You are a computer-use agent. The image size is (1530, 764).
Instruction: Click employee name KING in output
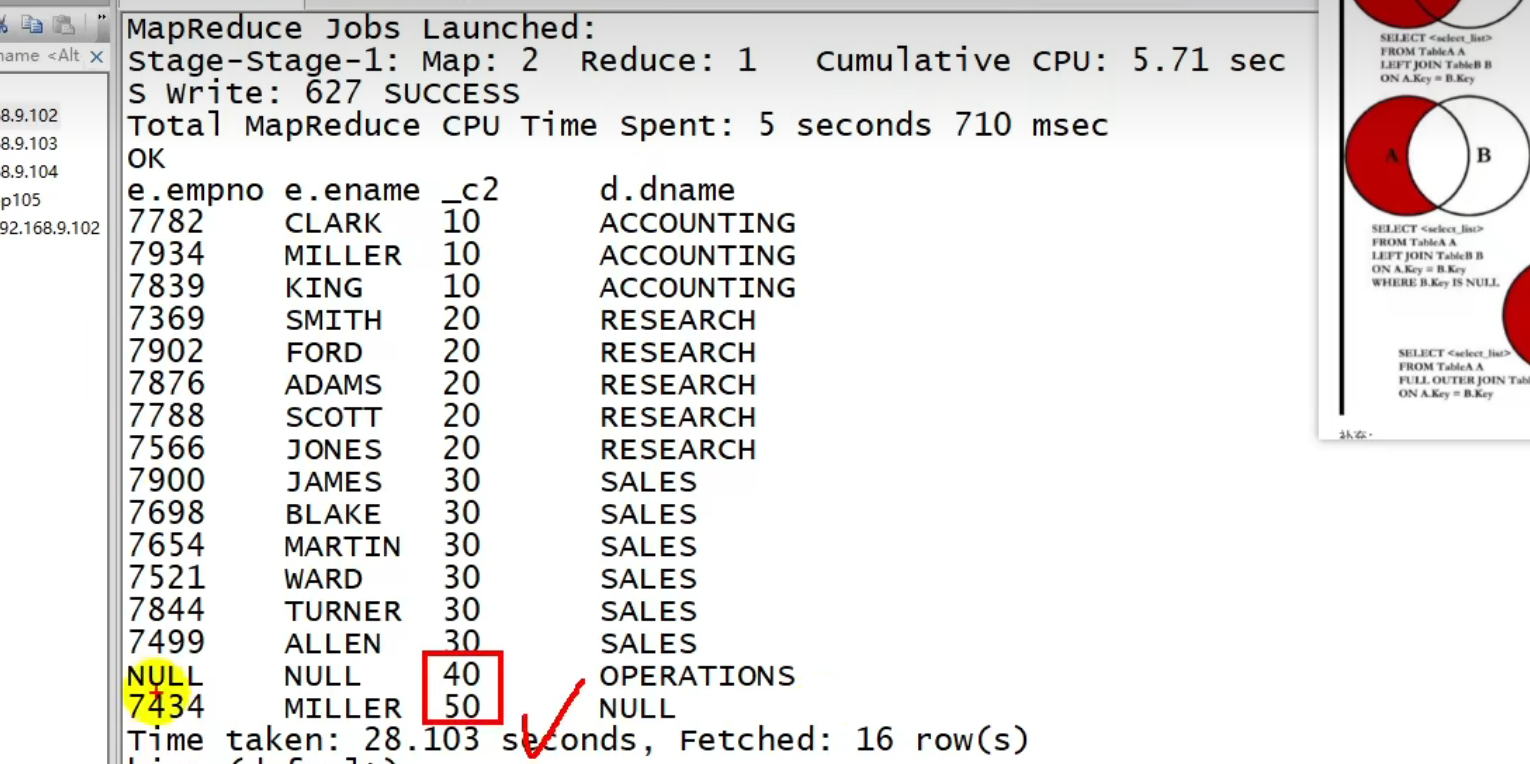coord(323,288)
